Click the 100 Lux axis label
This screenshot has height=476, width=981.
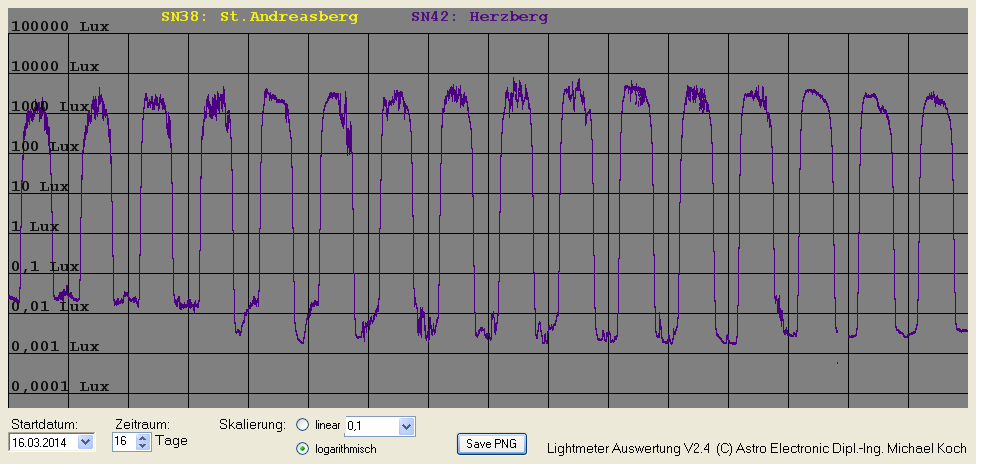(x=45, y=146)
